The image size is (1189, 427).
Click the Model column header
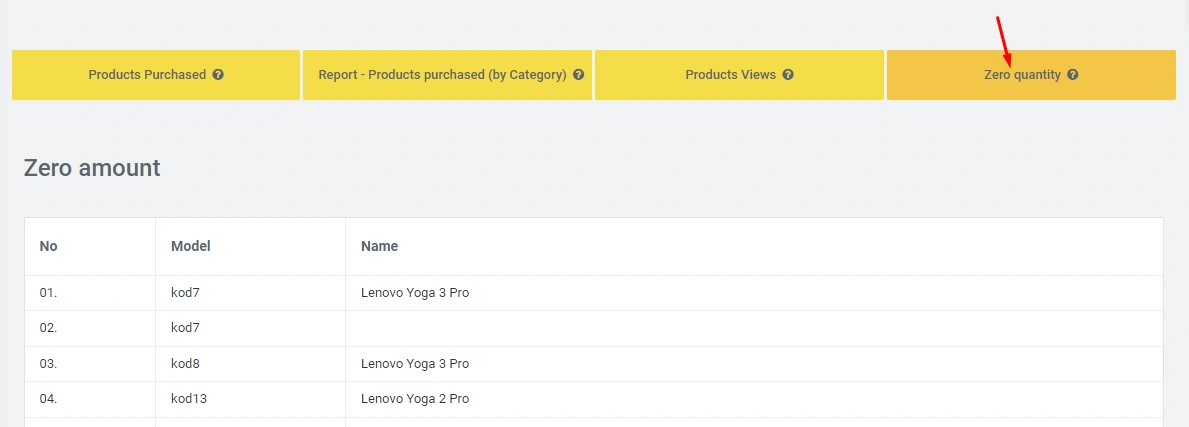190,246
